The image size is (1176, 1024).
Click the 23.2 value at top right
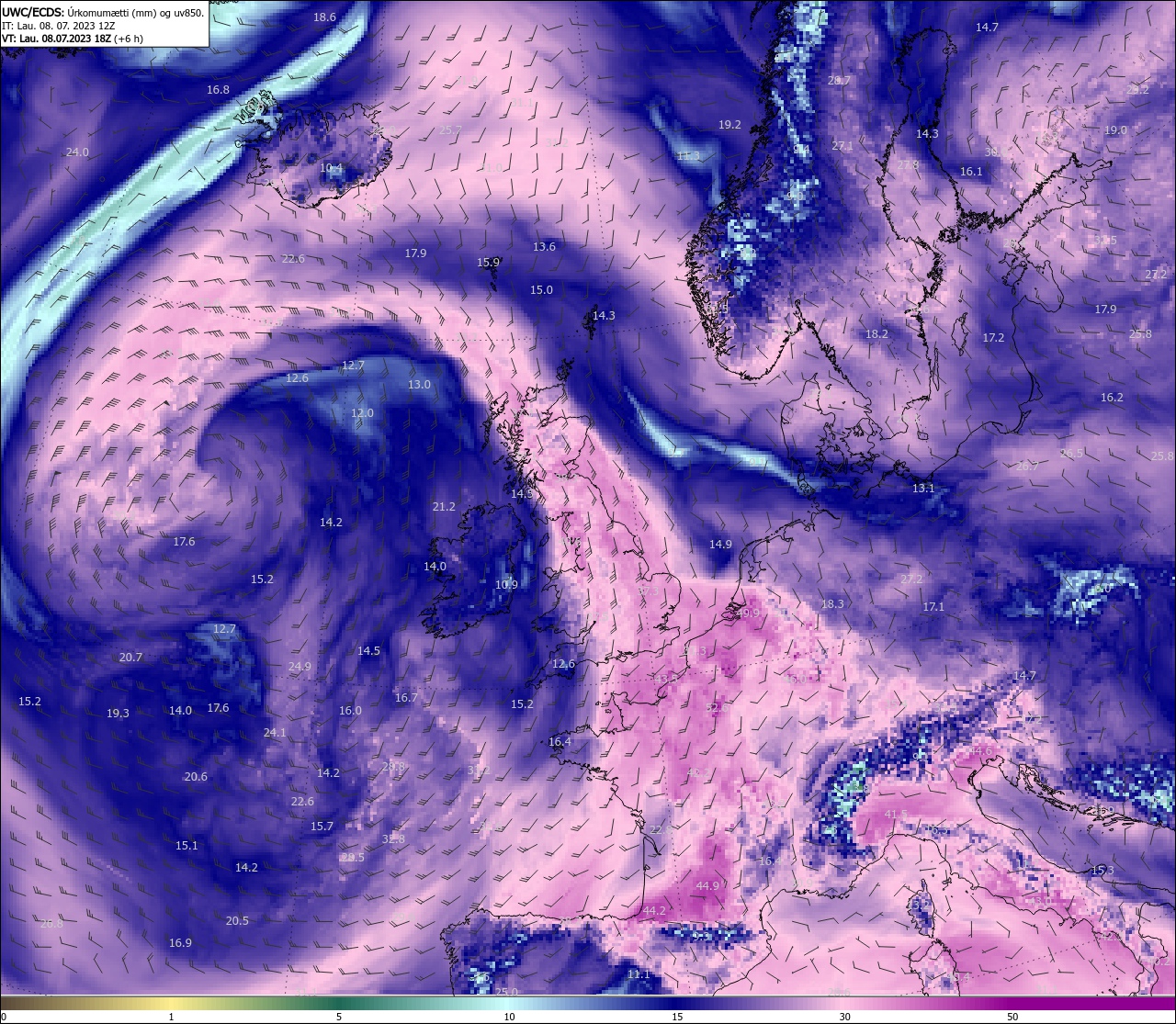click(x=1137, y=90)
